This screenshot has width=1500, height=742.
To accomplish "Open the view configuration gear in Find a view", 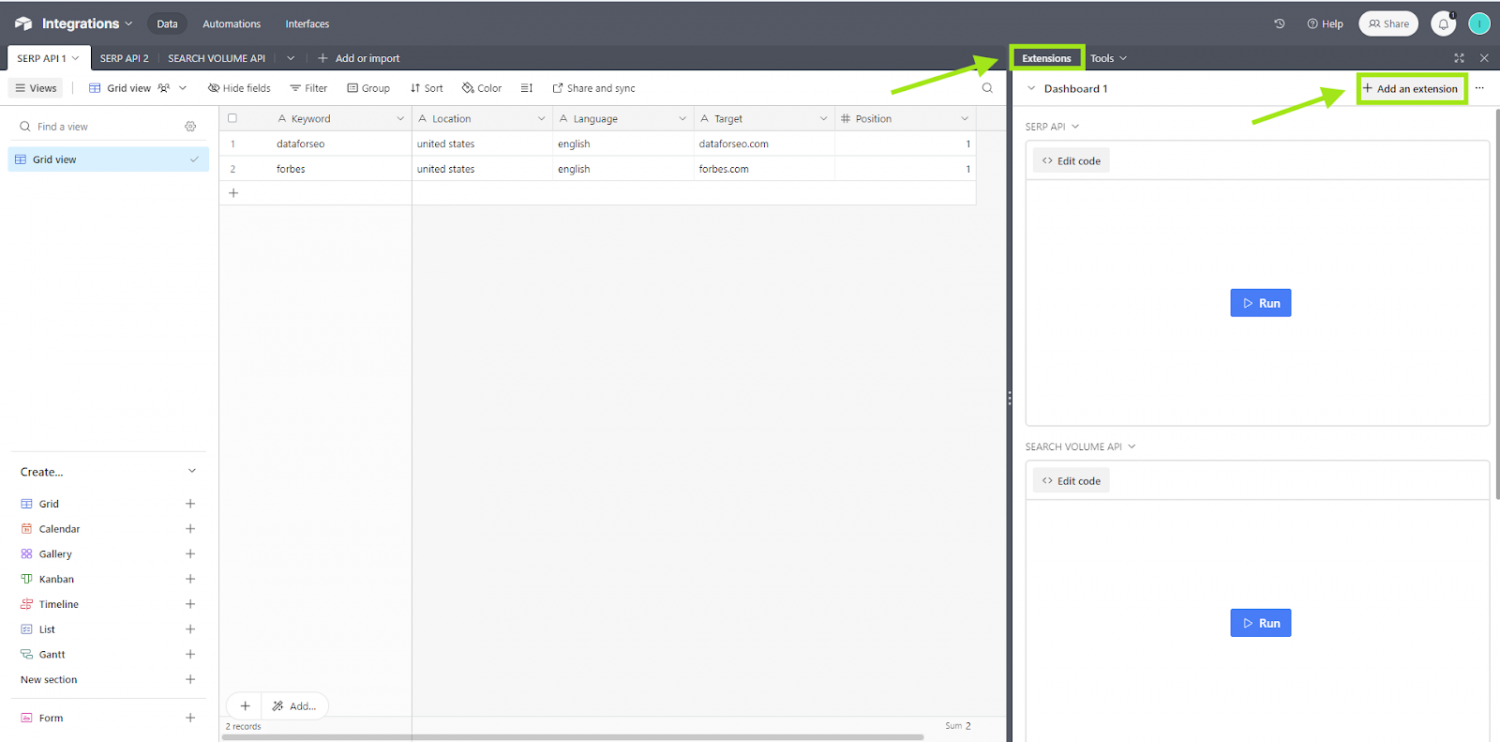I will pos(190,125).
